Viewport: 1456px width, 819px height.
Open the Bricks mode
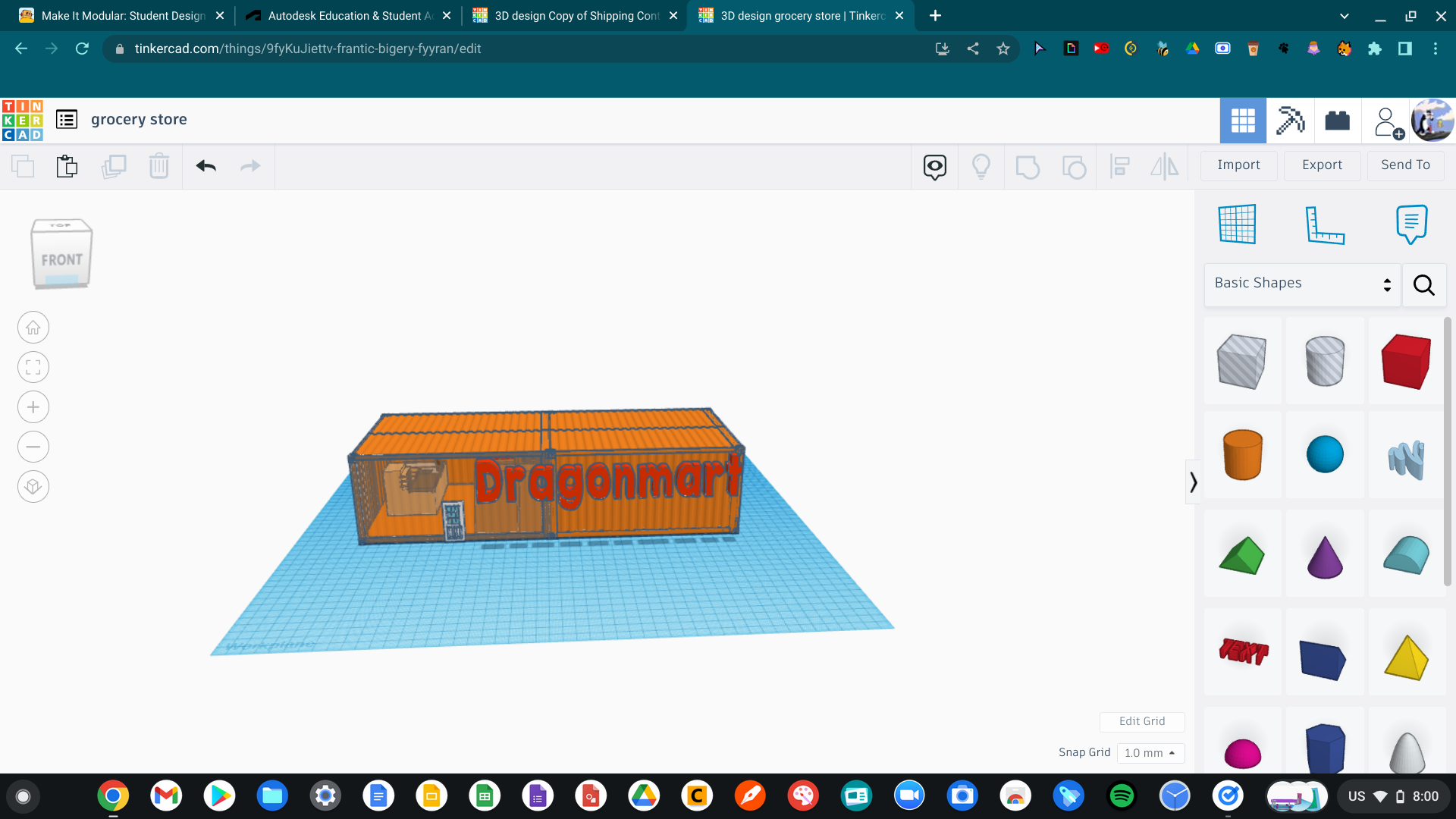tap(1337, 121)
